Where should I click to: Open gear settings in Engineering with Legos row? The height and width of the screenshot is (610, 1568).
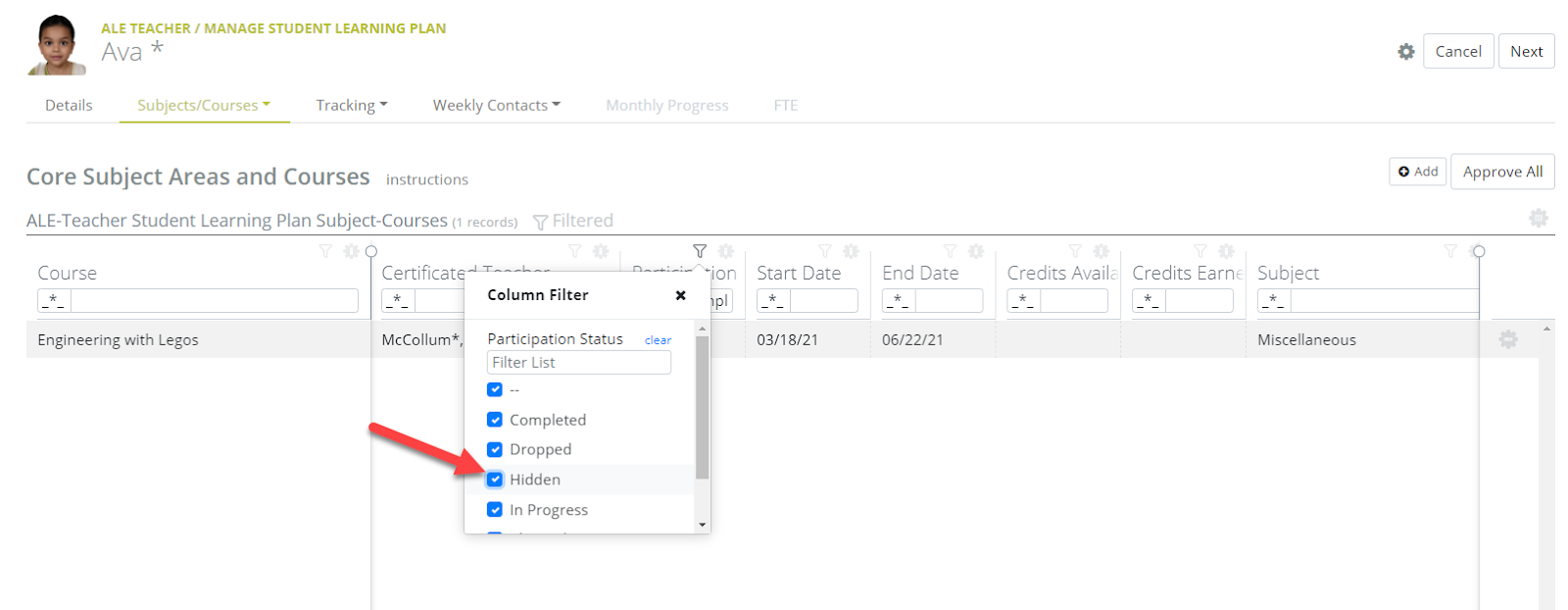point(1507,339)
